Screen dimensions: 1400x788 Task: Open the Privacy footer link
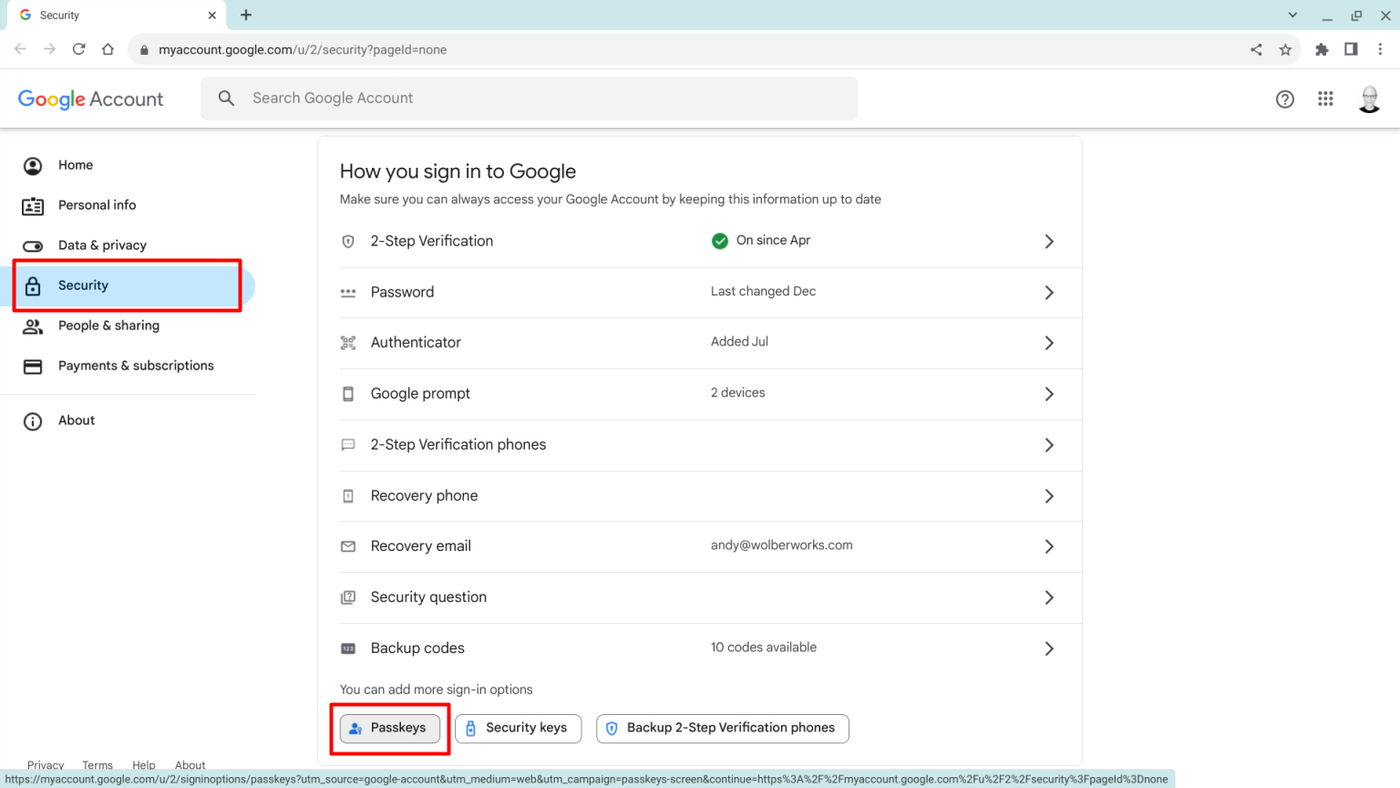pos(45,765)
